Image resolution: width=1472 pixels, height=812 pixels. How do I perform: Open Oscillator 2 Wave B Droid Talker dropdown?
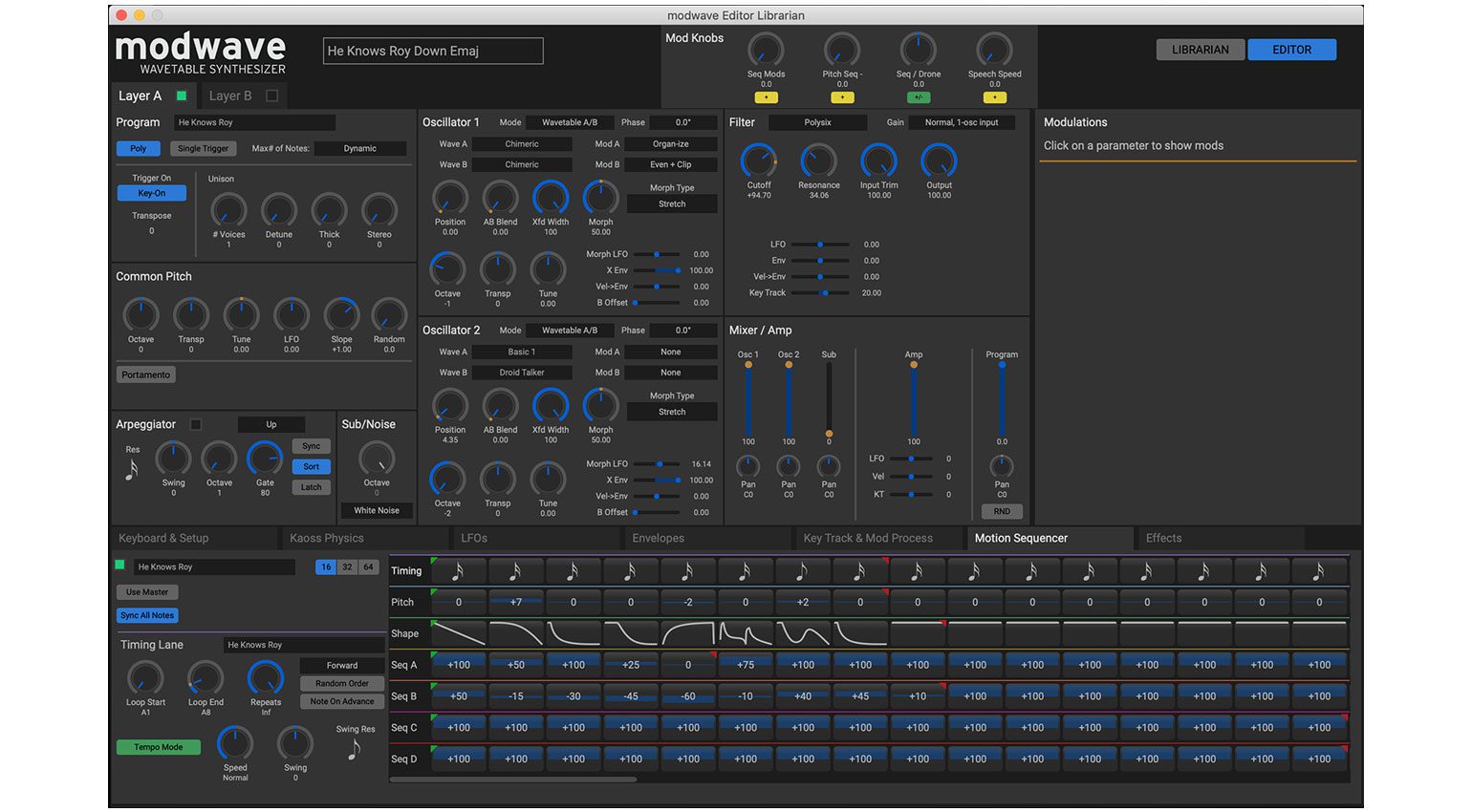522,373
